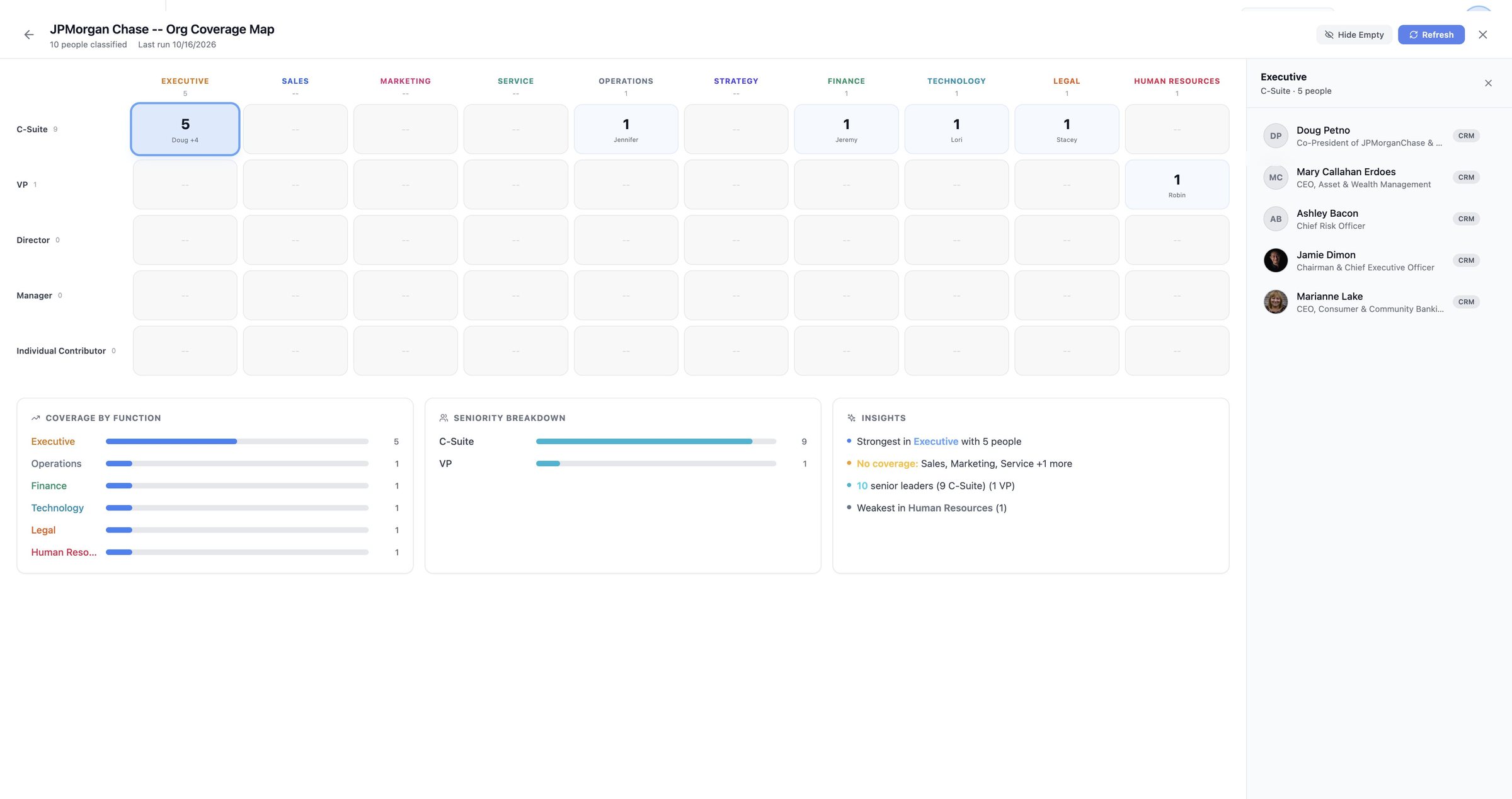Screen dimensions: 1512x799
Task: Click the STRATEGY column header
Action: (736, 81)
